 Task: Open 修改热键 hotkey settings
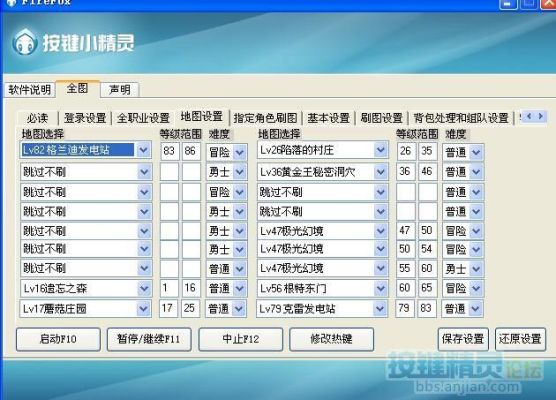332,339
